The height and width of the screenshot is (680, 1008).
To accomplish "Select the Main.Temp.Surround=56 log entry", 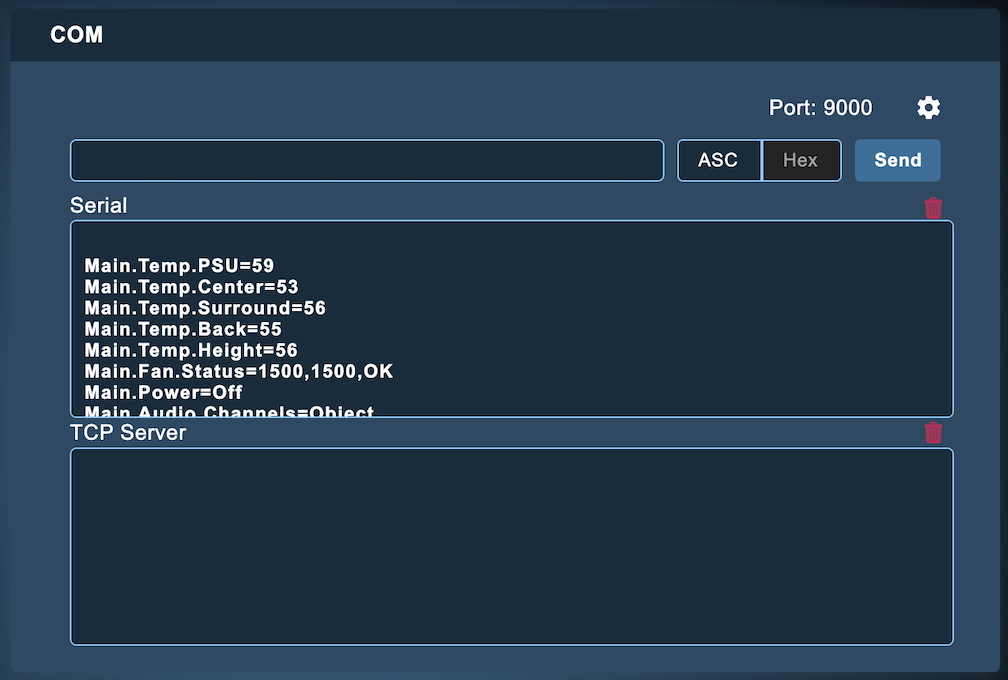I will click(205, 308).
